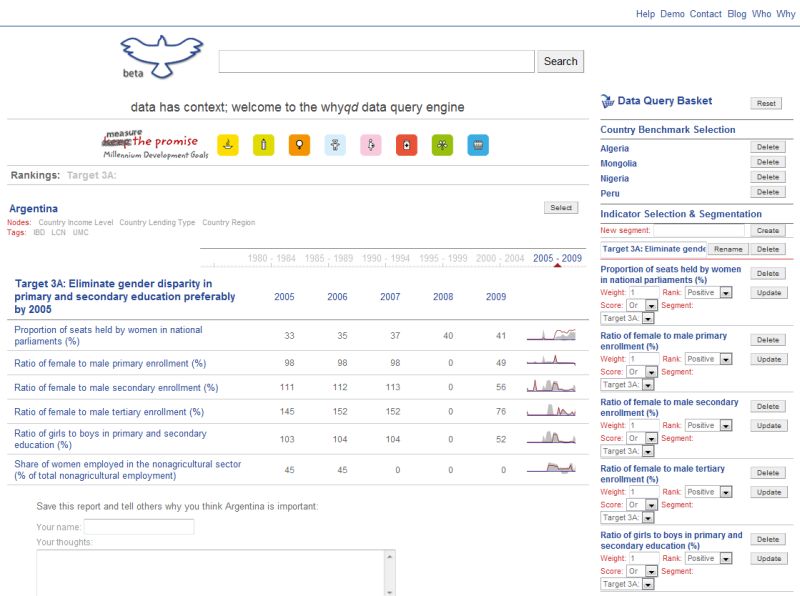The width and height of the screenshot is (800, 596).
Task: Delete Nigeria from benchmark selection
Action: 768,177
